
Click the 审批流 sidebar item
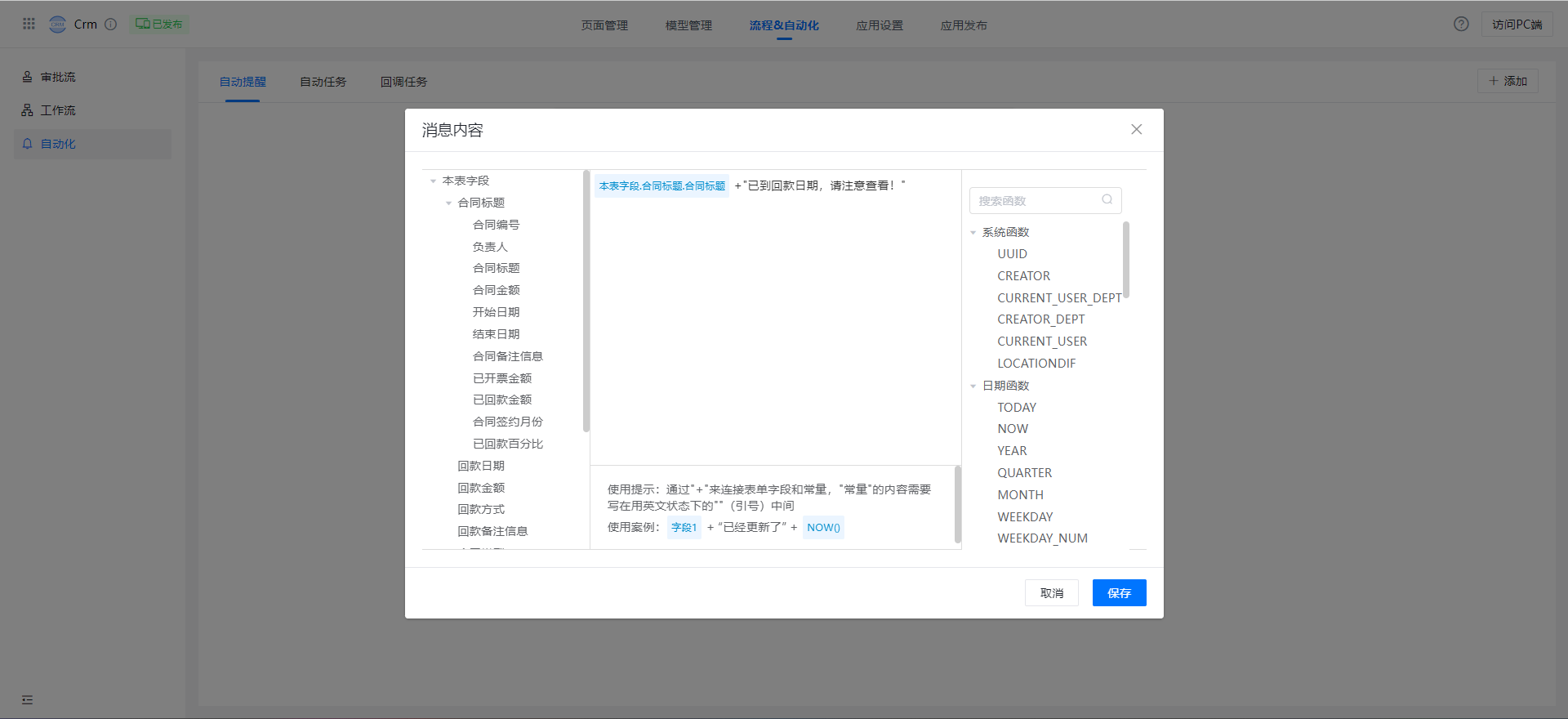click(92, 77)
